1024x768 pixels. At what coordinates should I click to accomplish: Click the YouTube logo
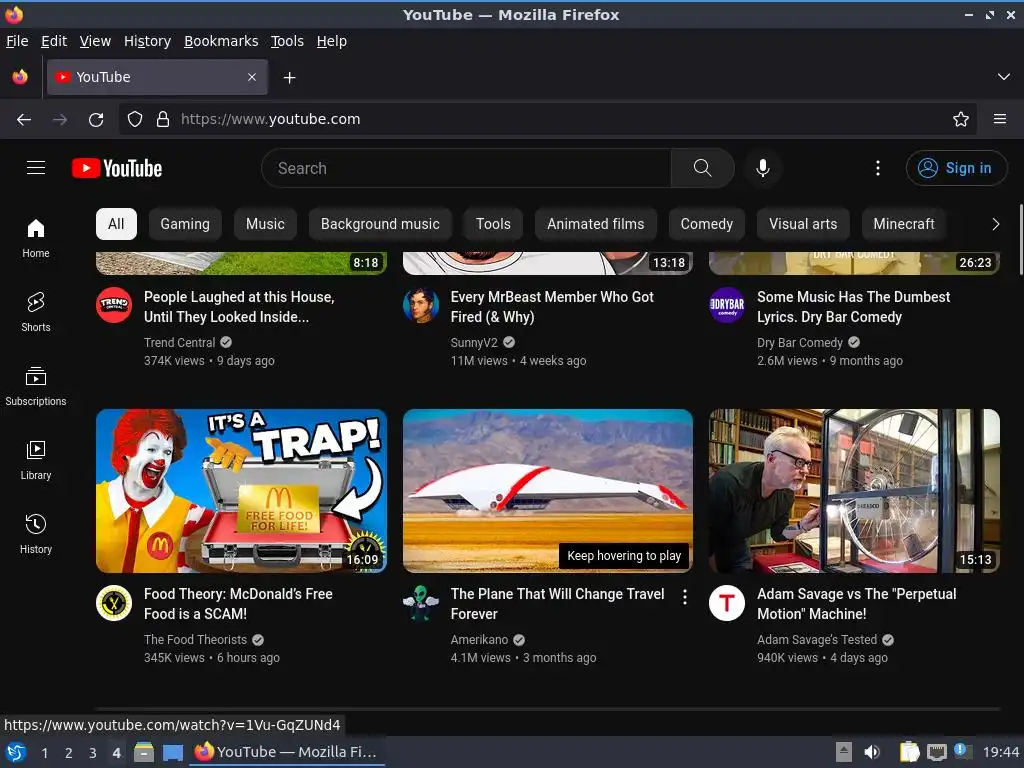click(117, 168)
